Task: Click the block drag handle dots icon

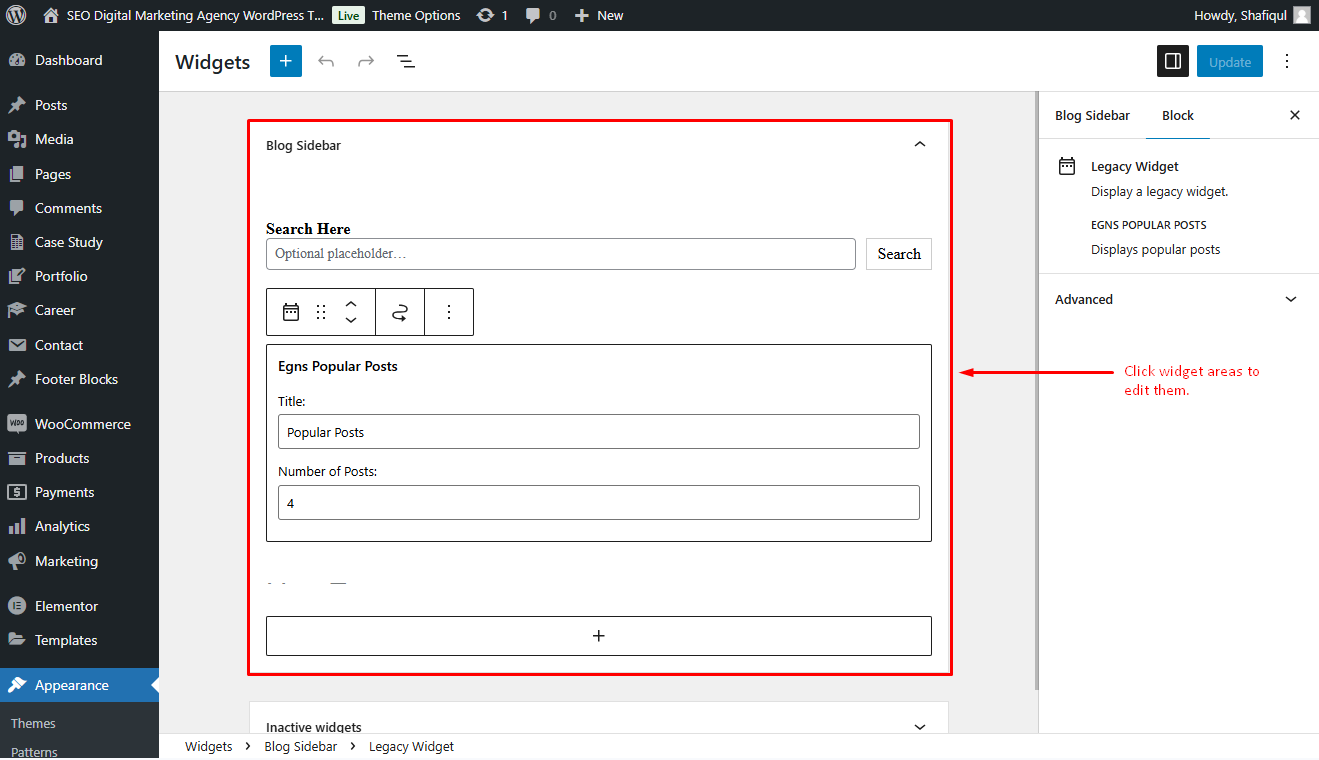Action: click(321, 312)
